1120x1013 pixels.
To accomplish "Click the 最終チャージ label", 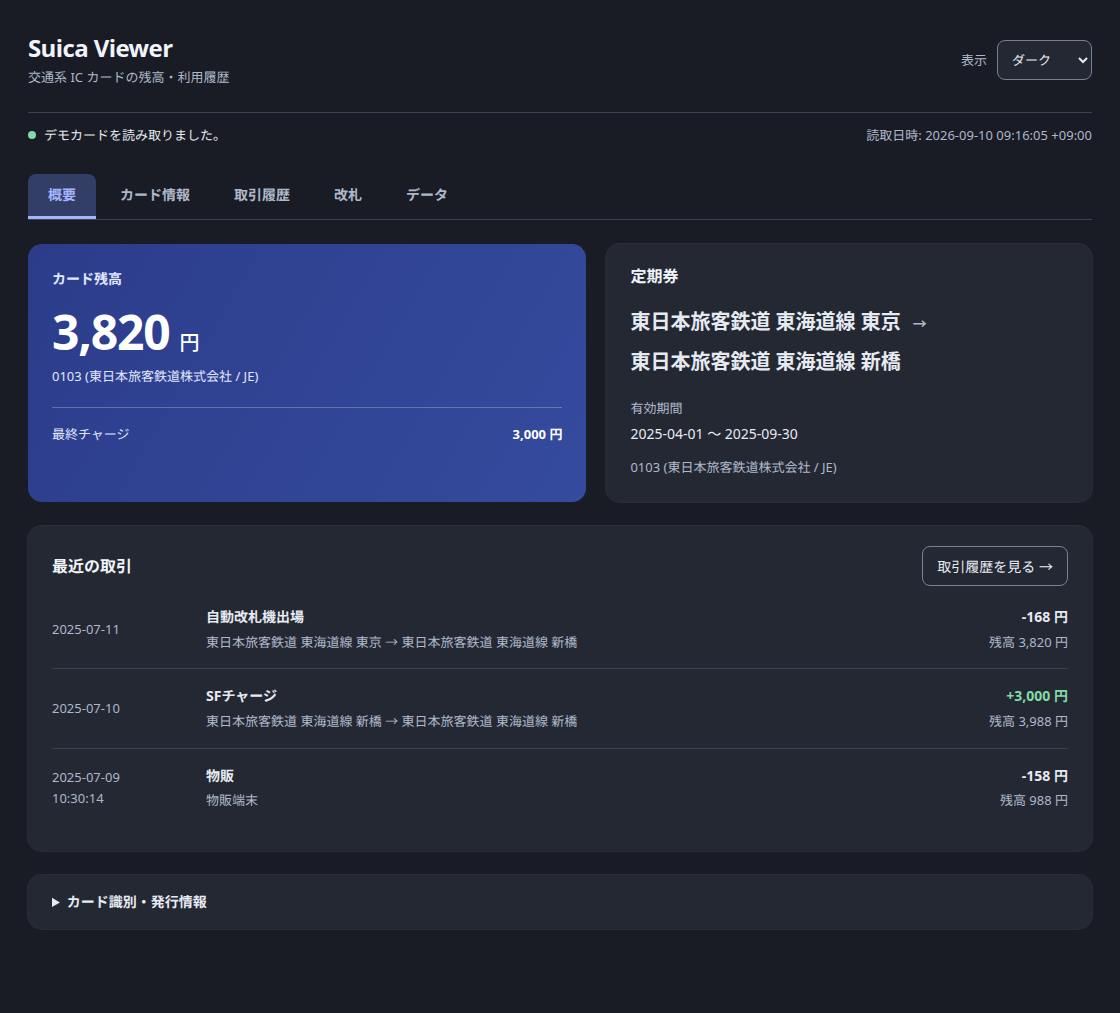I will [x=91, y=434].
